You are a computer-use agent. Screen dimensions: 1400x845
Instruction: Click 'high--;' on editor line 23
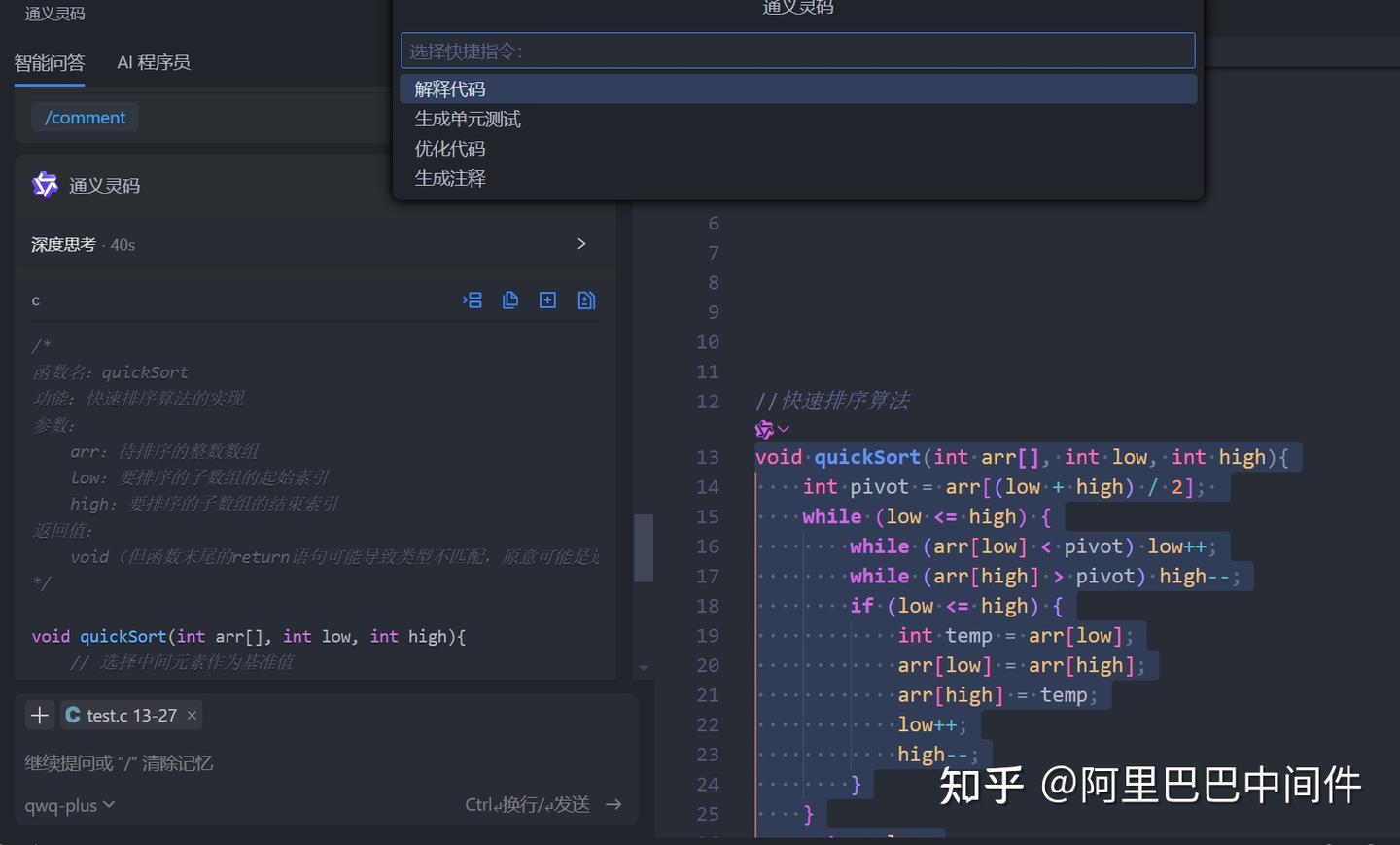coord(938,755)
